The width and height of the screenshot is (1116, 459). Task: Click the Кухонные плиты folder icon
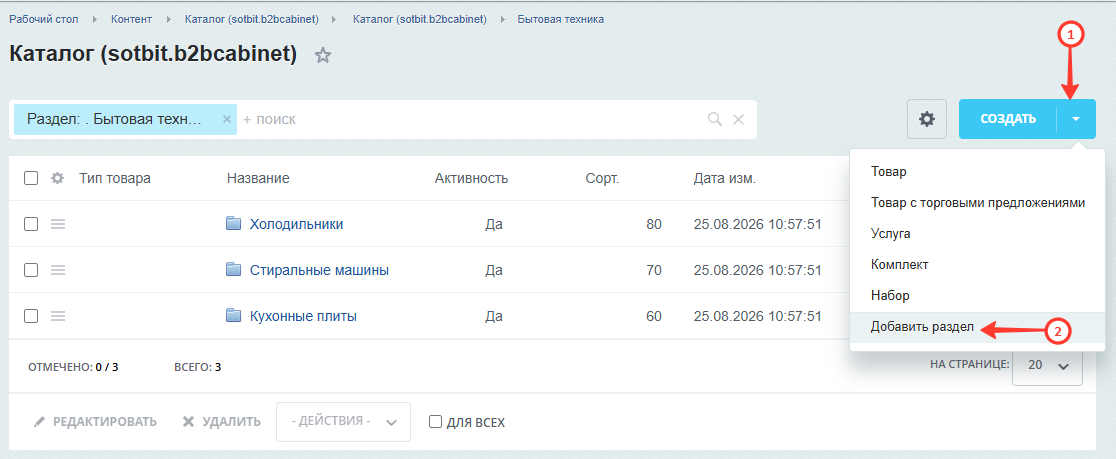[233, 315]
